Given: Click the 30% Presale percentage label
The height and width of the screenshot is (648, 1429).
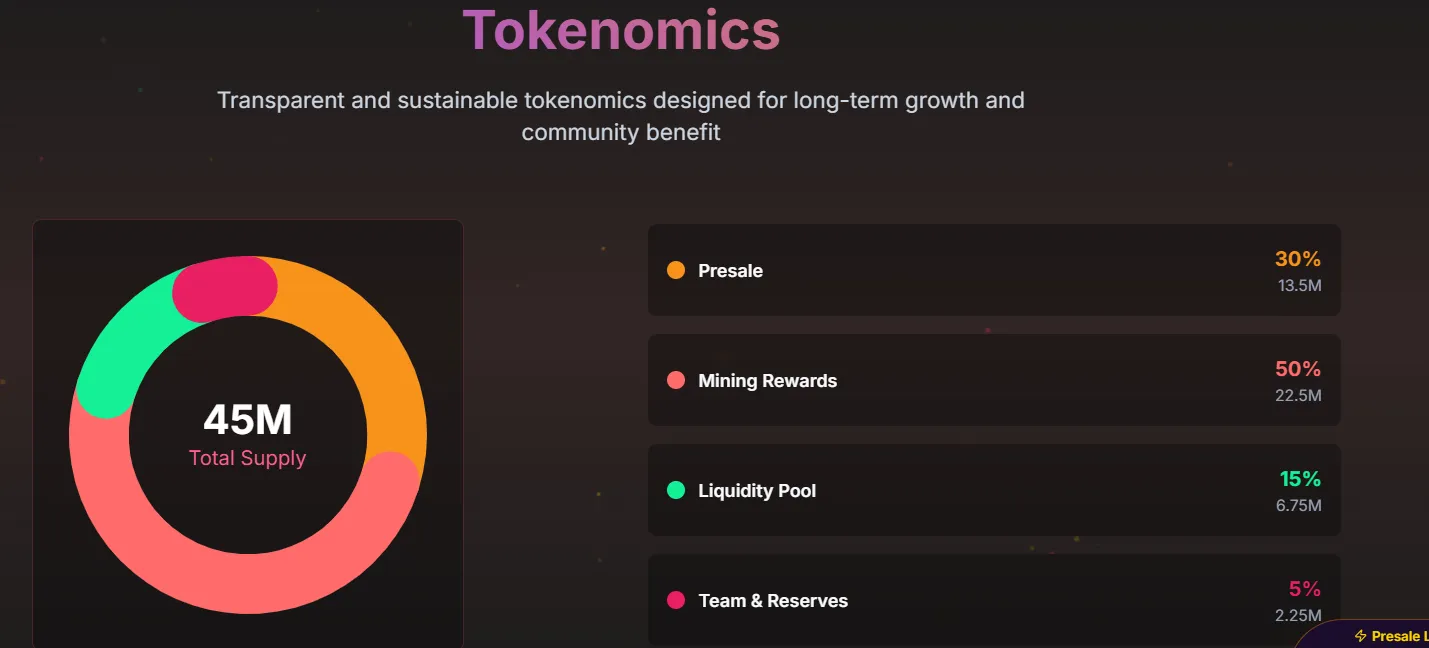Looking at the screenshot, I should (x=1301, y=258).
